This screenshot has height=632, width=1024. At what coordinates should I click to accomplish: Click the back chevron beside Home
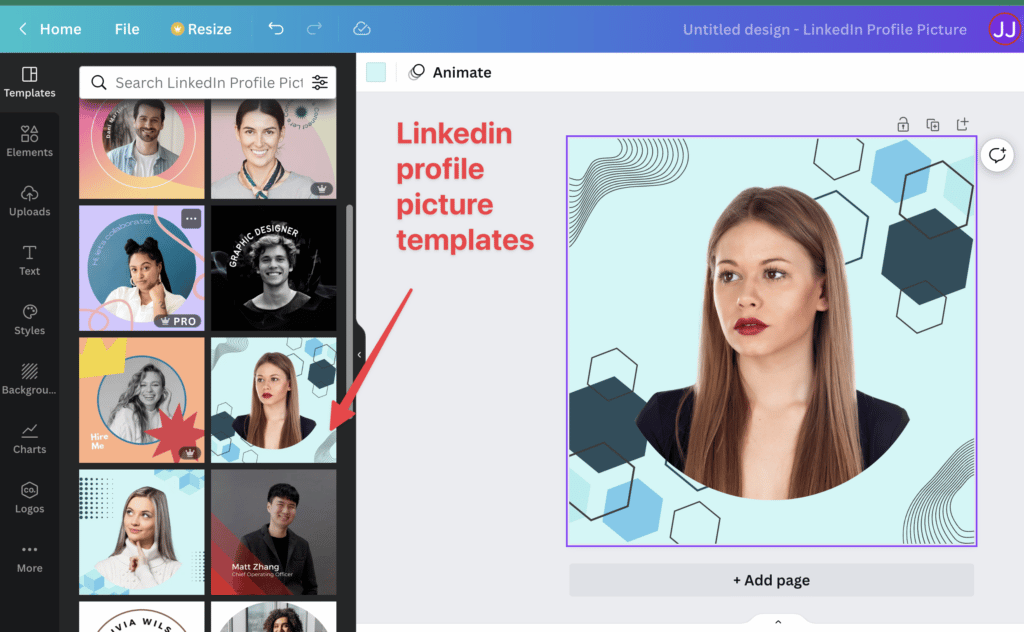[x=23, y=29]
